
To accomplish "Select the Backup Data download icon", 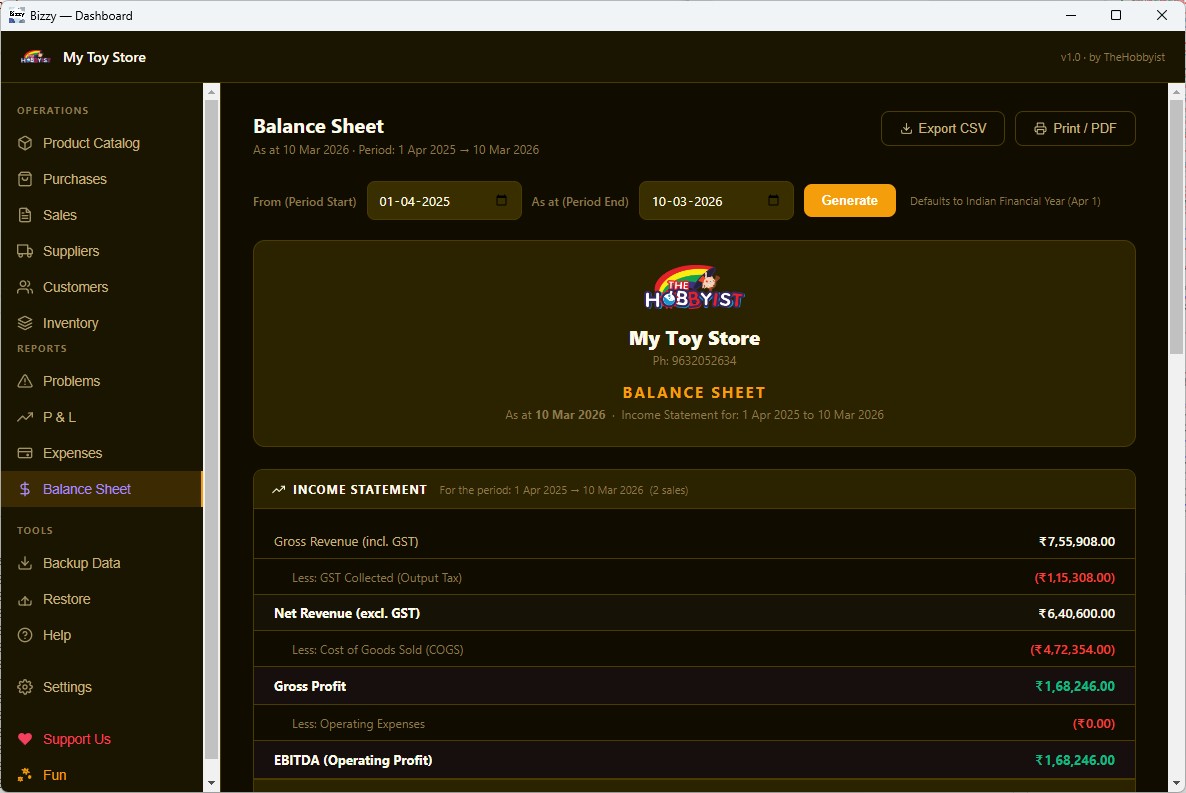I will pos(25,563).
